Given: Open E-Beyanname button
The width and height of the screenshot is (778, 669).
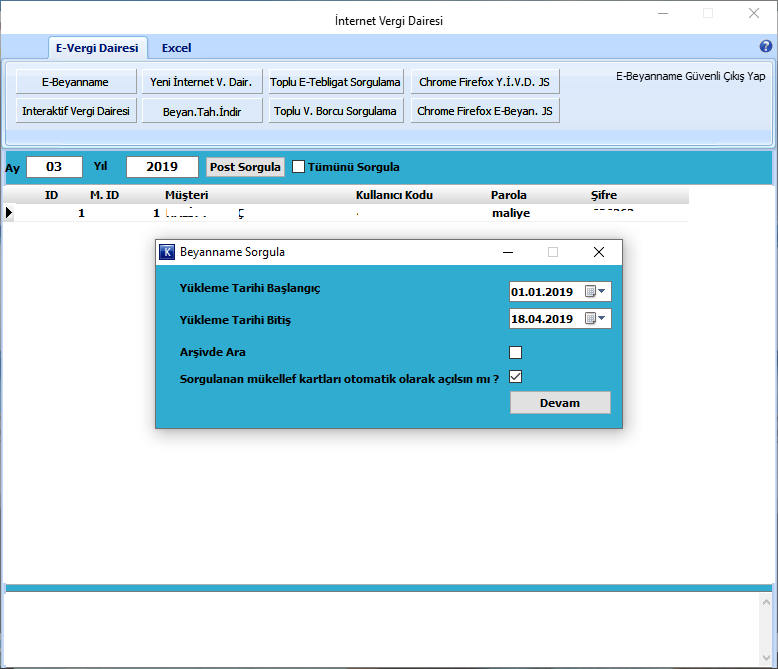Looking at the screenshot, I should coord(75,82).
